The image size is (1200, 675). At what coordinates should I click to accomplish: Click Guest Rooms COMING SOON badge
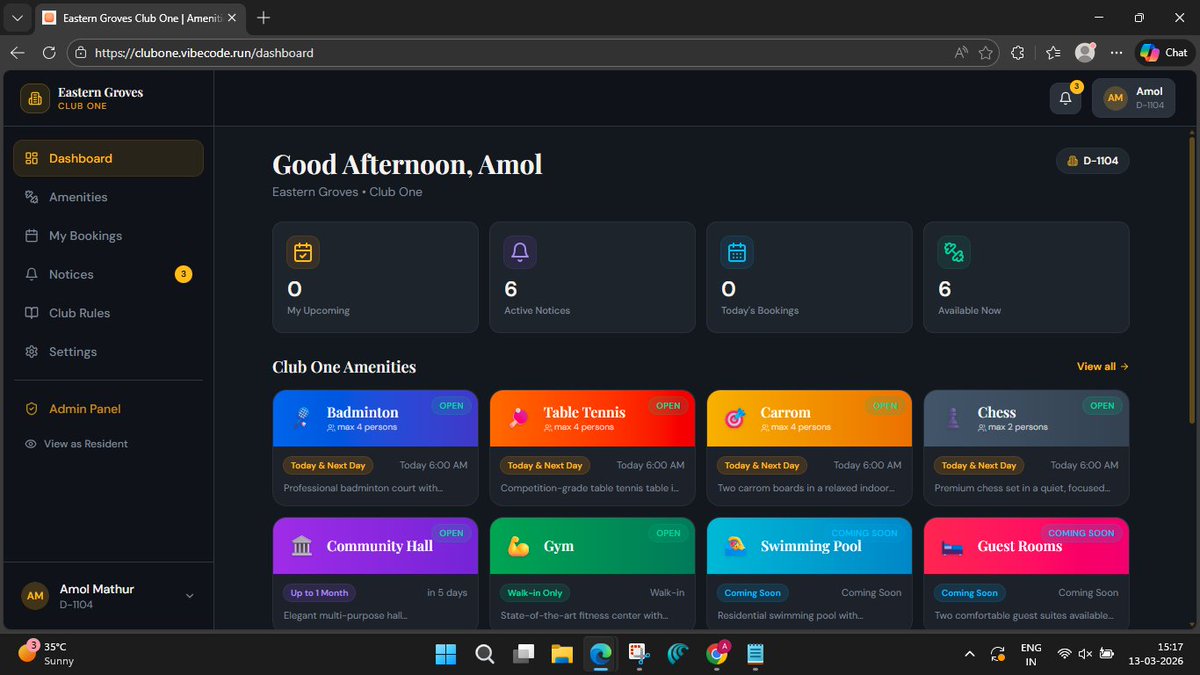pos(1081,533)
